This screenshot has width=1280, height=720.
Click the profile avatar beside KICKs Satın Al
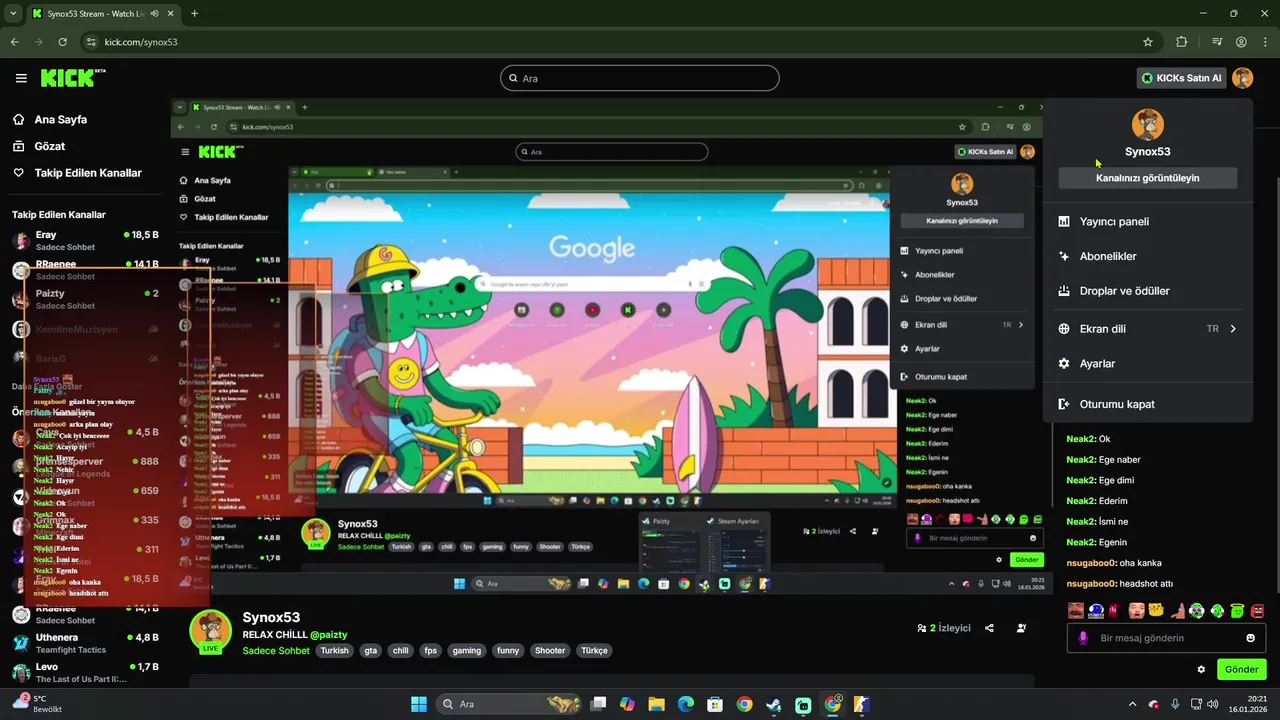click(1242, 78)
